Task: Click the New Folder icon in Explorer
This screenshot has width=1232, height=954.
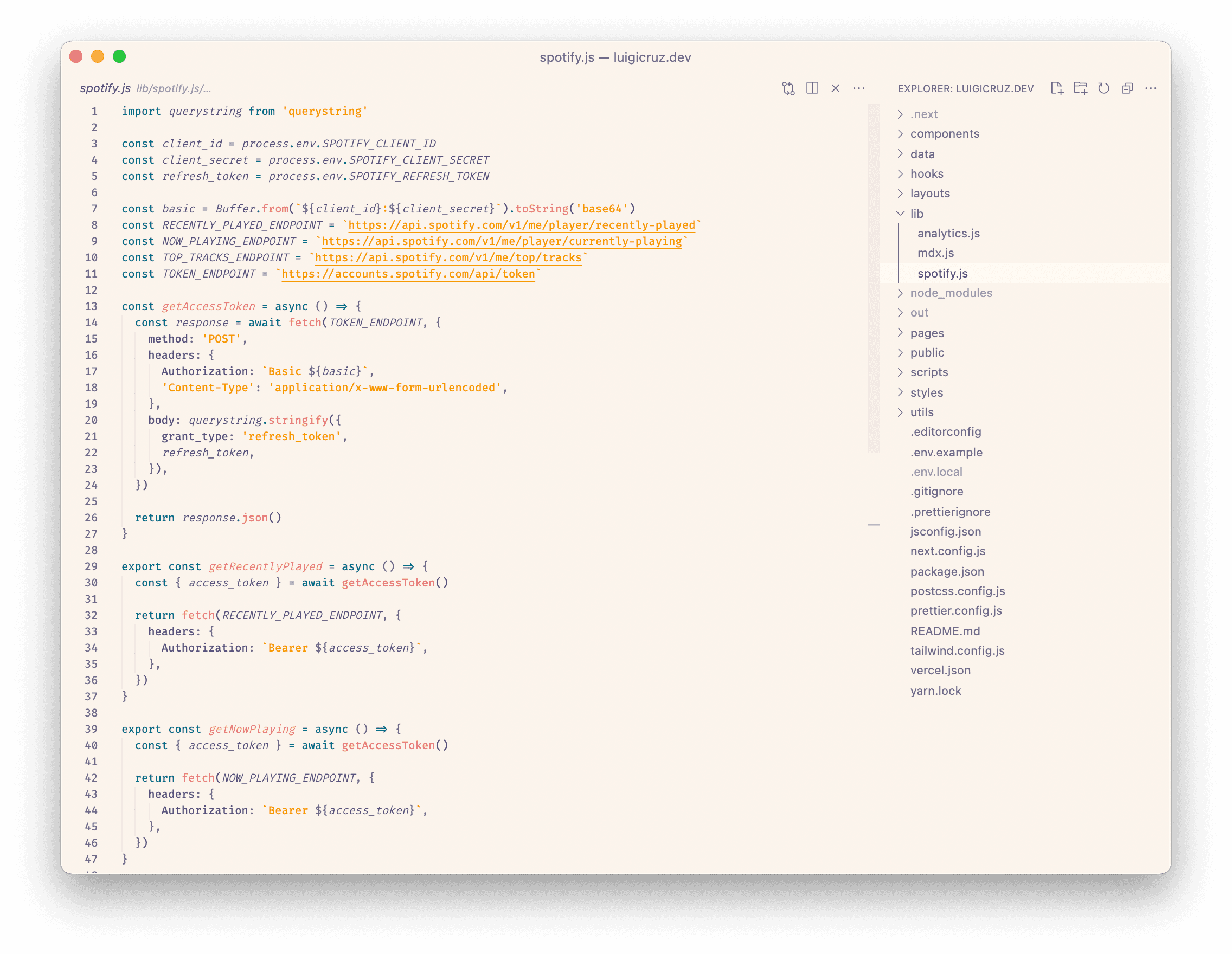Action: [x=1081, y=88]
